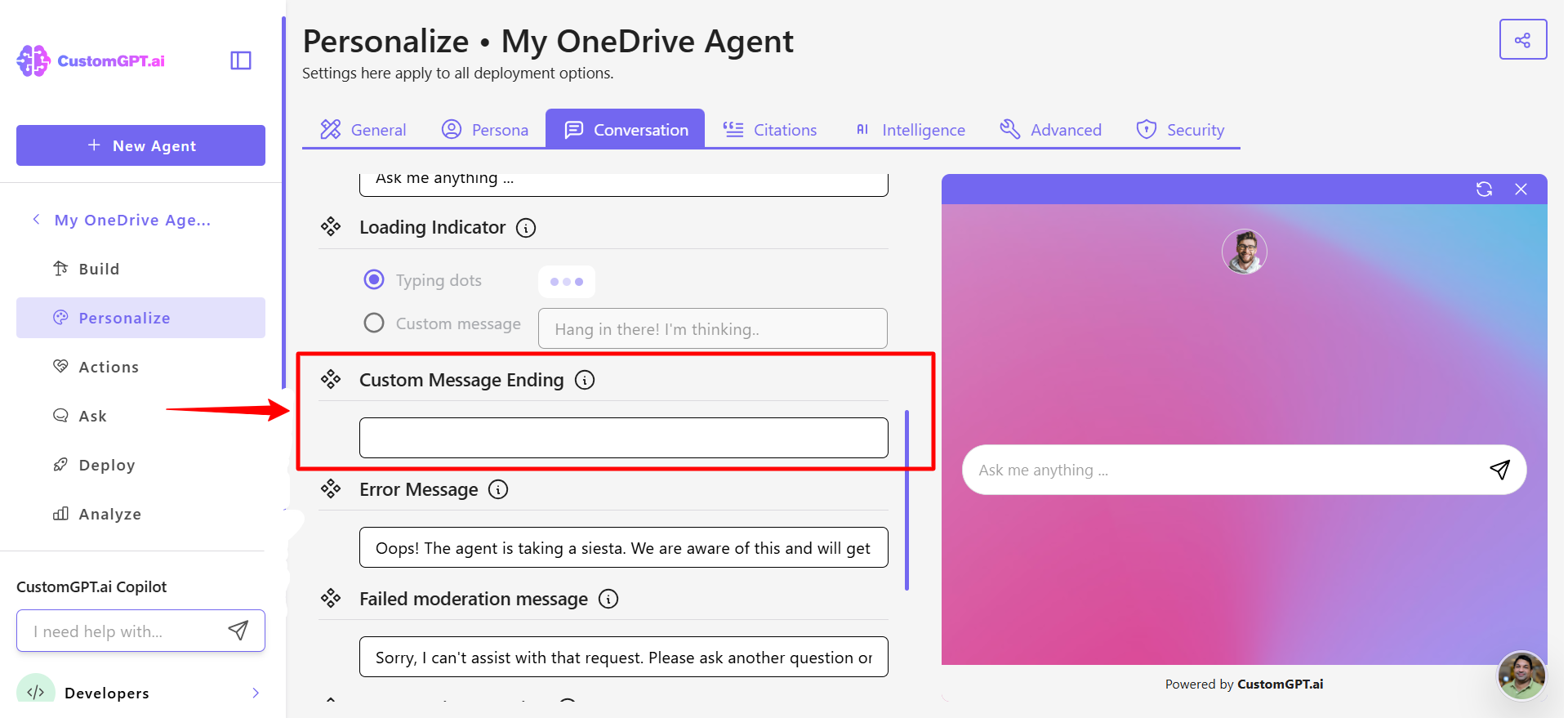Switch to the General tab
Viewport: 1568px width, 718px height.
click(363, 129)
